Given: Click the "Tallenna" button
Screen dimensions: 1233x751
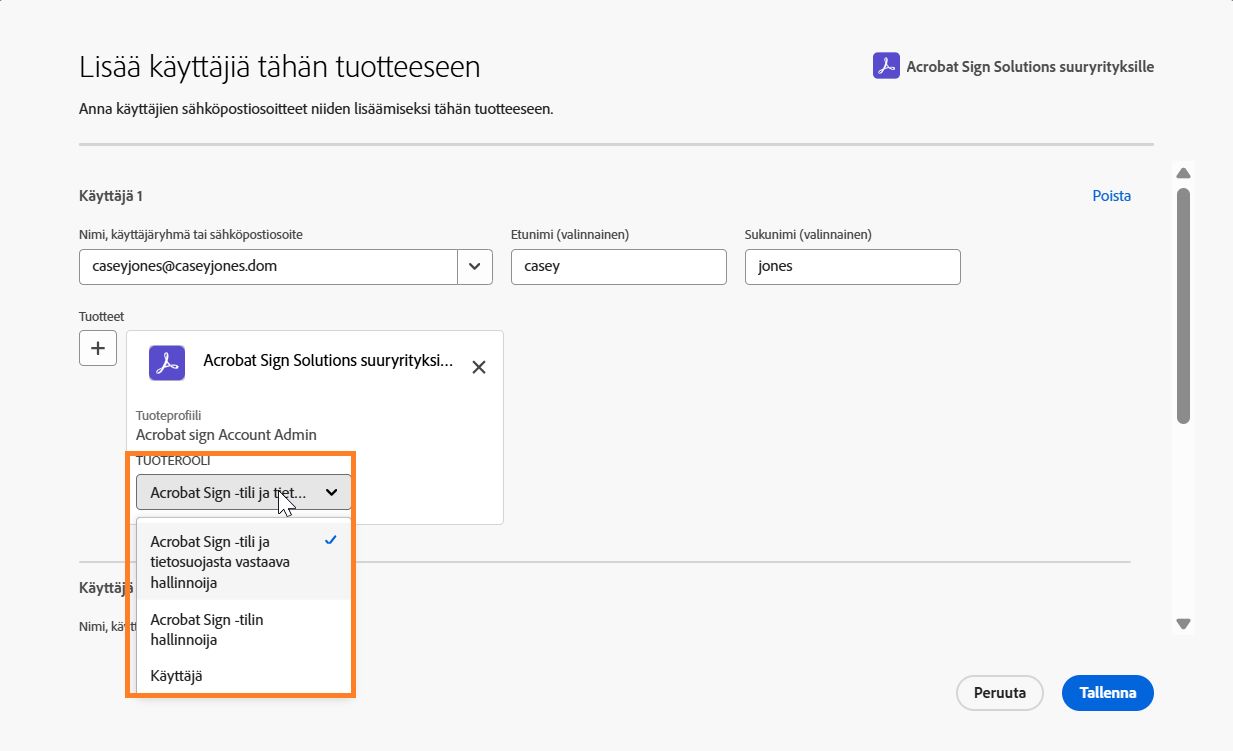Looking at the screenshot, I should pos(1107,692).
